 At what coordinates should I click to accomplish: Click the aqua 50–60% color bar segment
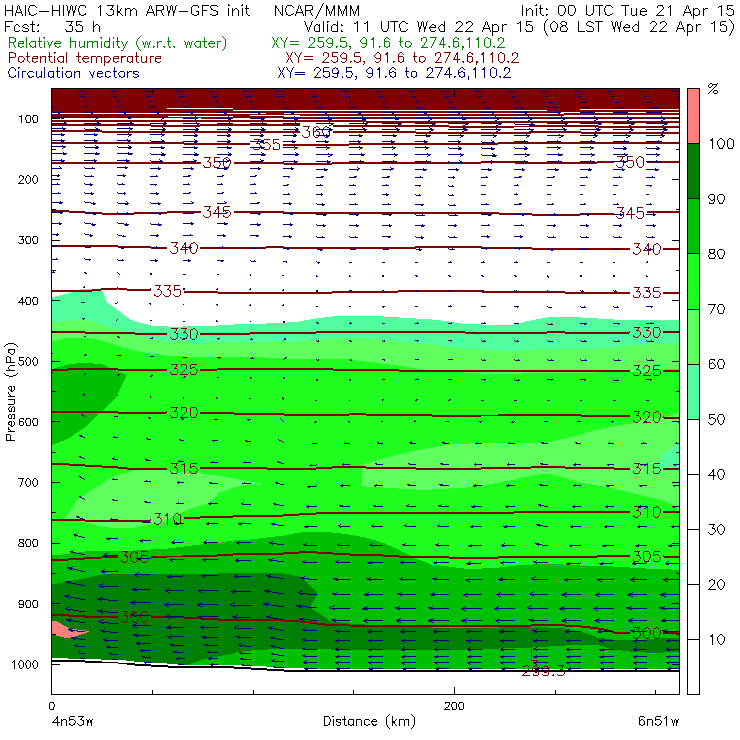693,391
